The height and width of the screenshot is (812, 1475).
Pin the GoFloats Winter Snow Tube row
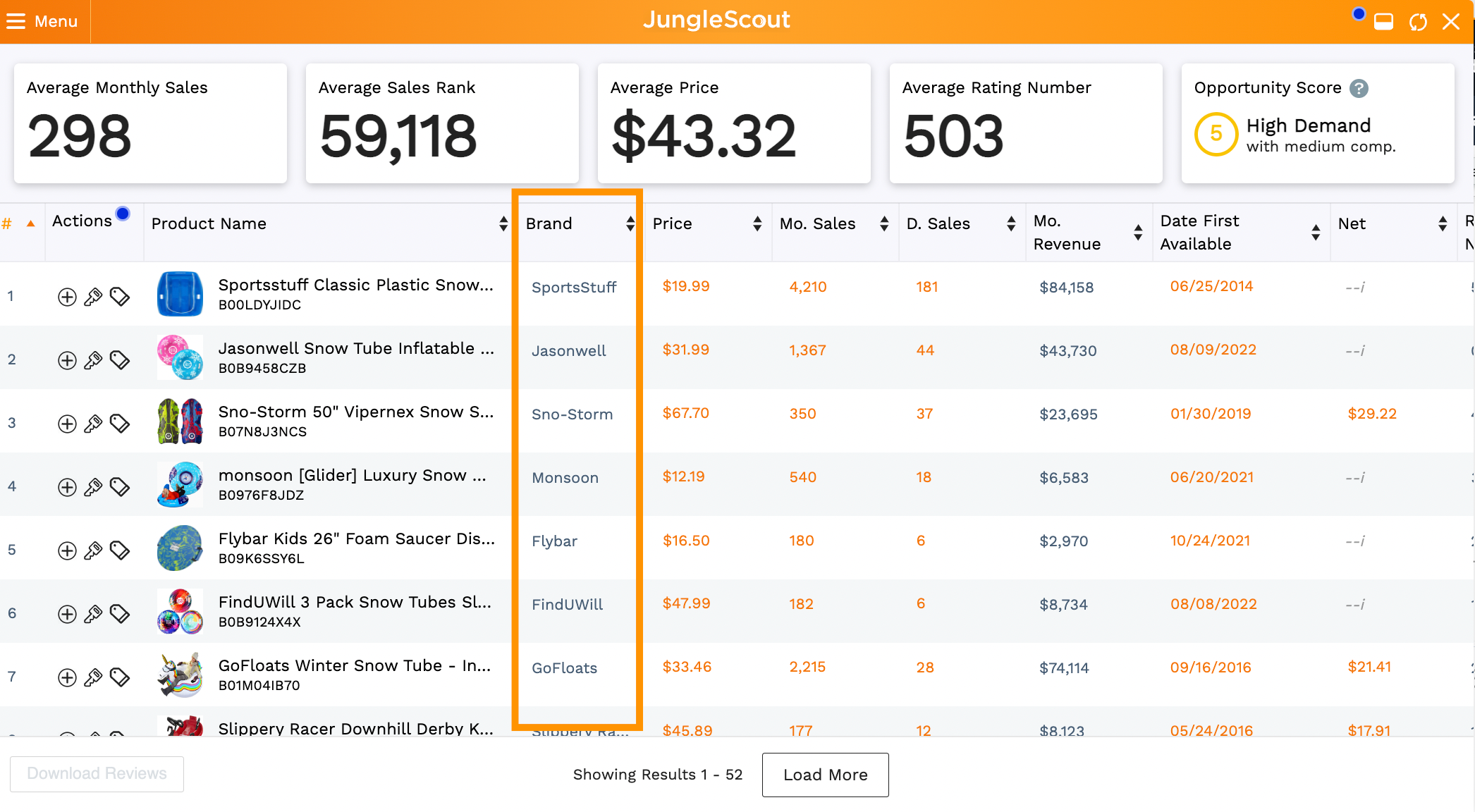point(93,677)
